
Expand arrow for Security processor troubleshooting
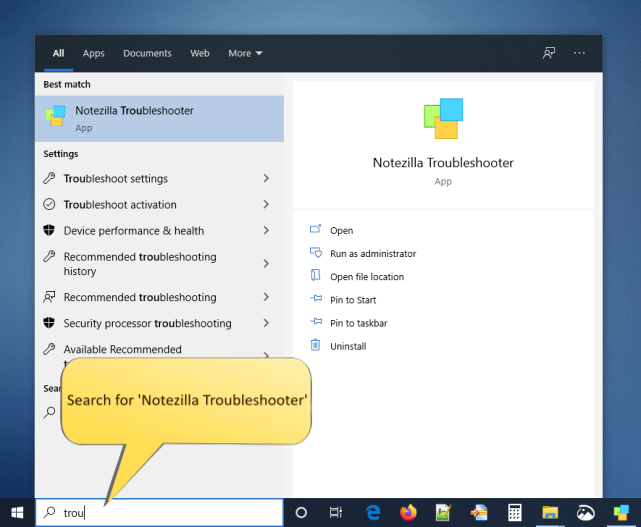click(267, 323)
